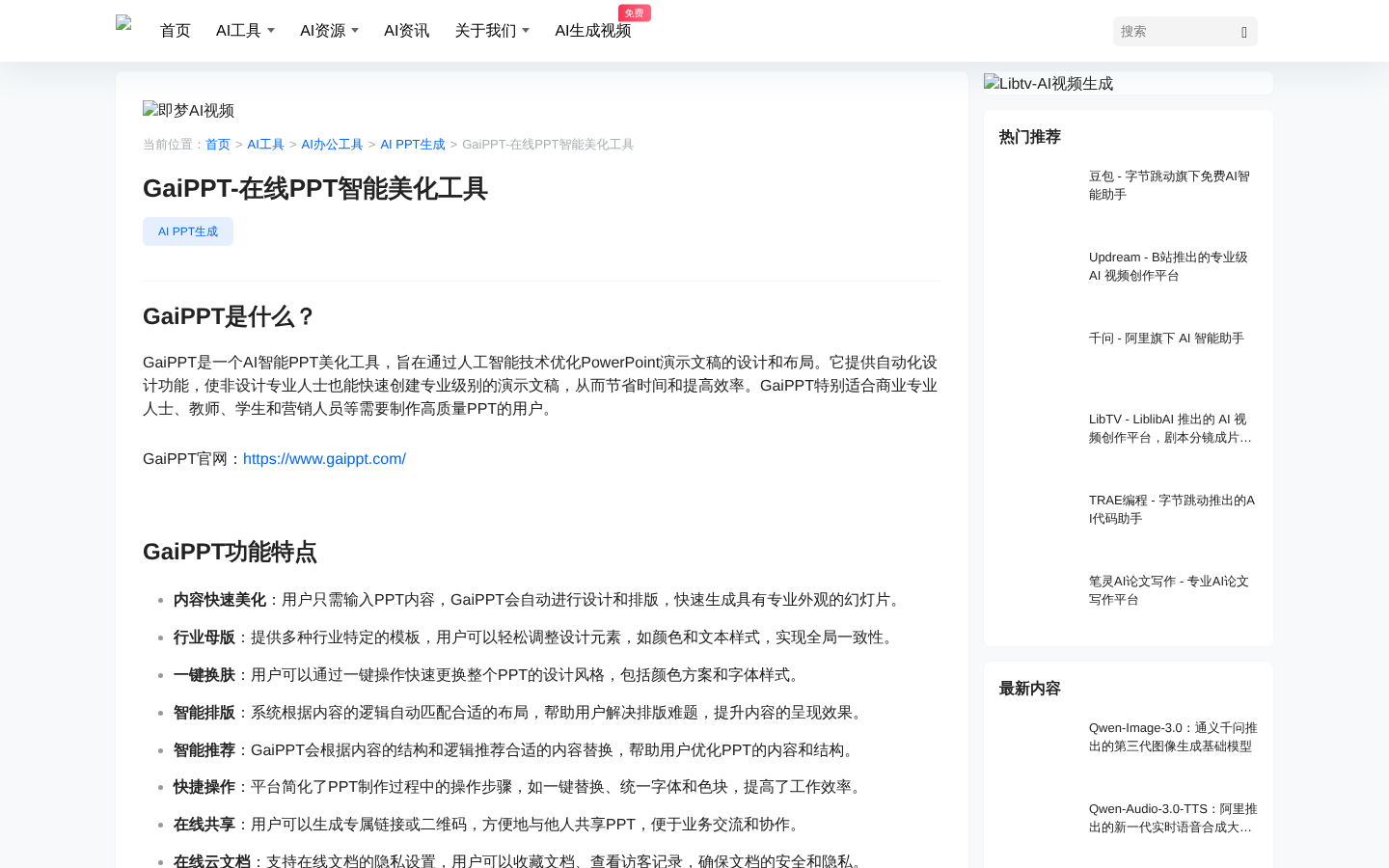The height and width of the screenshot is (868, 1389).
Task: Open Qwen-Audio-3.0-TTS latest content article
Action: [1172, 818]
